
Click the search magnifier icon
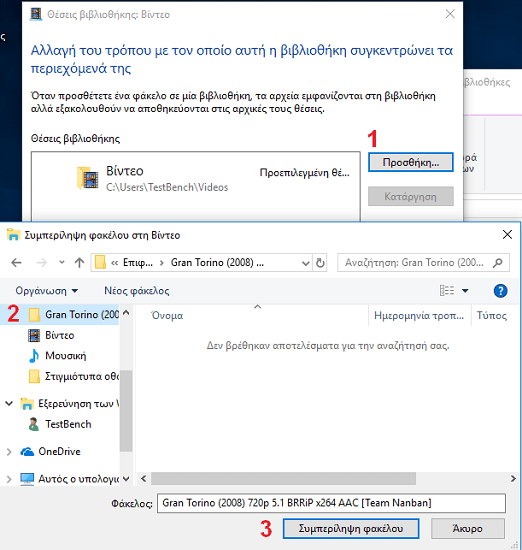(x=497, y=263)
